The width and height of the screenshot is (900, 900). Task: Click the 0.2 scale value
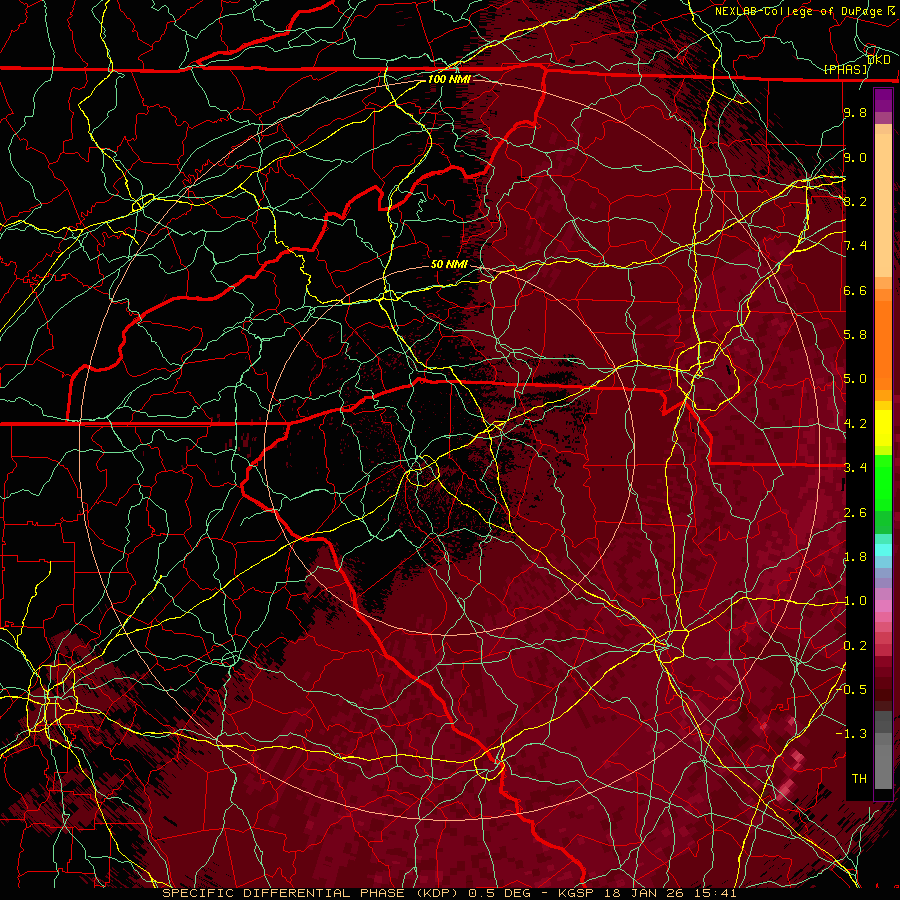pyautogui.click(x=855, y=646)
